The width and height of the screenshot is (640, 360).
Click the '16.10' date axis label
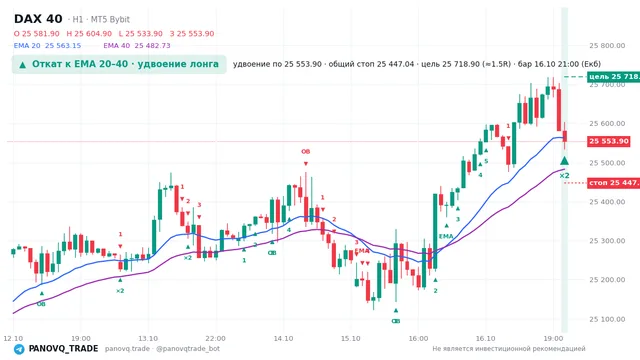[485, 338]
